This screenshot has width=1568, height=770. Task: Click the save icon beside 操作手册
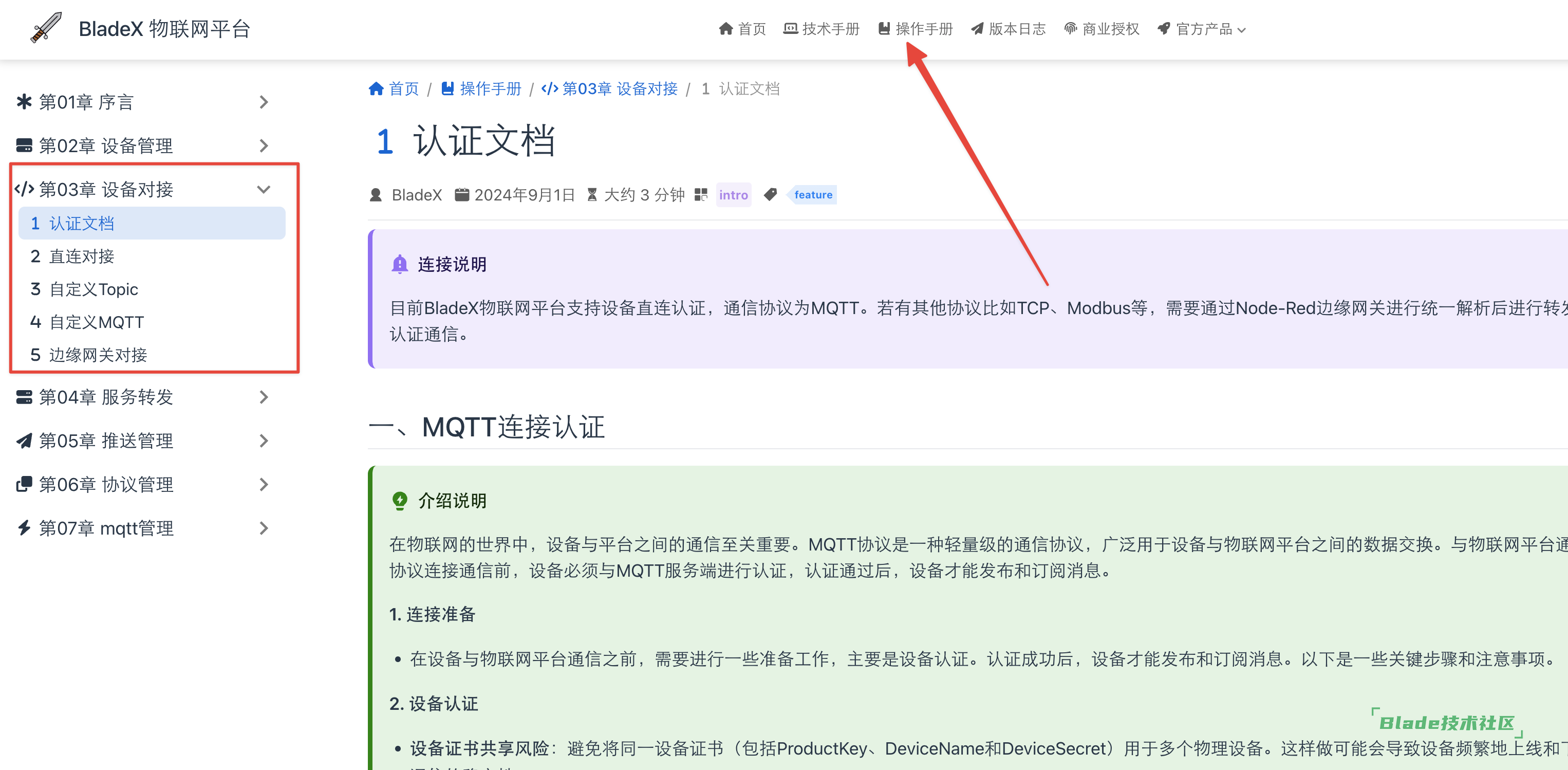coord(883,28)
